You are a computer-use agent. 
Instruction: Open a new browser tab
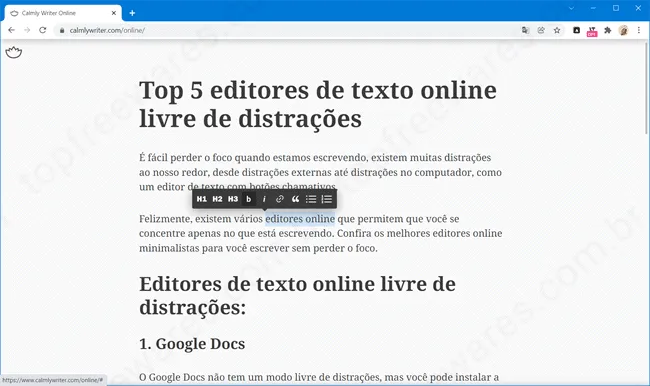click(132, 13)
